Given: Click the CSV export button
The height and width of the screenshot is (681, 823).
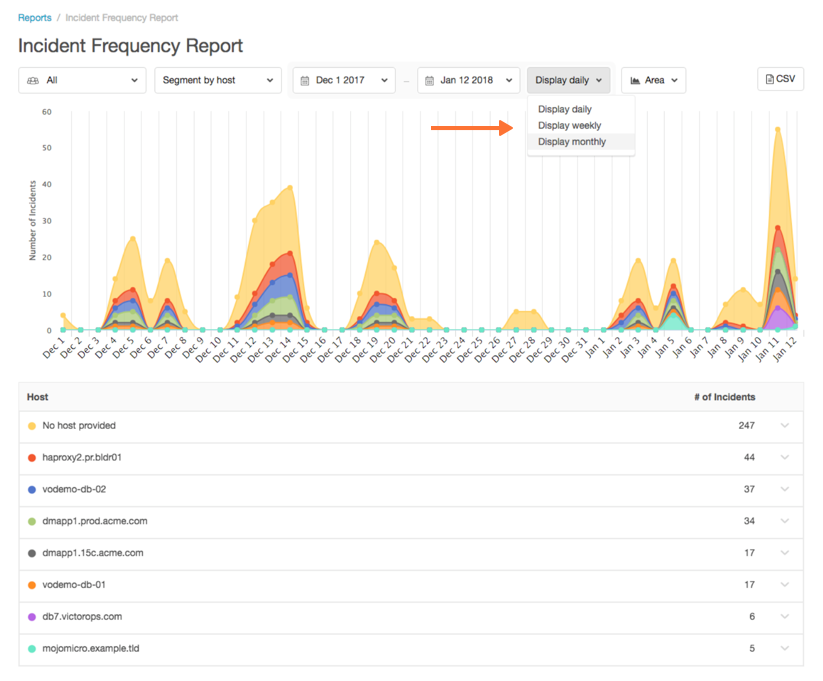Looking at the screenshot, I should [x=780, y=78].
